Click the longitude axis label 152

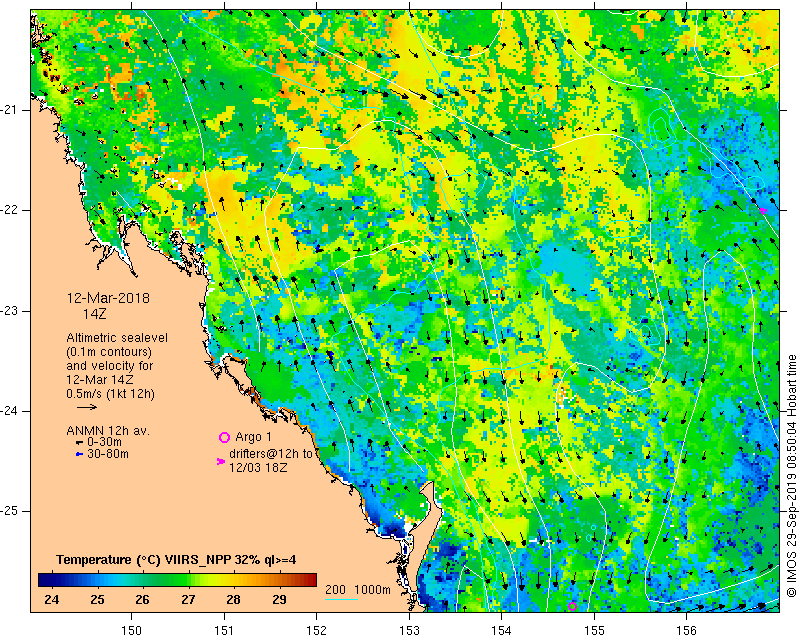pos(316,631)
